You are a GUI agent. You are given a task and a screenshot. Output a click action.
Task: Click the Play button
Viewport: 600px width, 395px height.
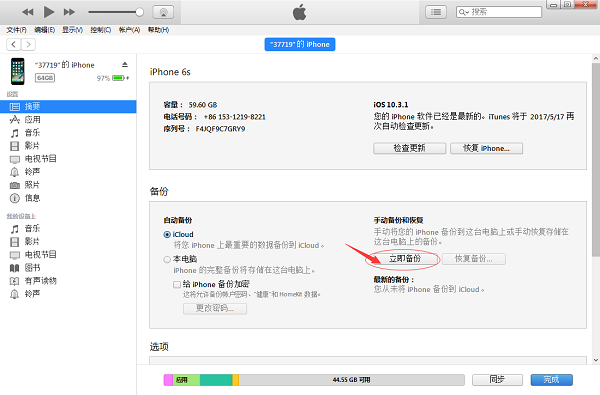(49, 12)
